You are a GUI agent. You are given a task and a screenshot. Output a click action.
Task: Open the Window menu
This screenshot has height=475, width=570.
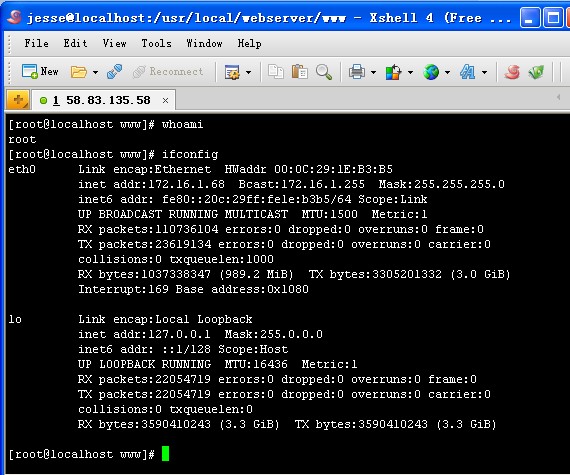coord(204,43)
